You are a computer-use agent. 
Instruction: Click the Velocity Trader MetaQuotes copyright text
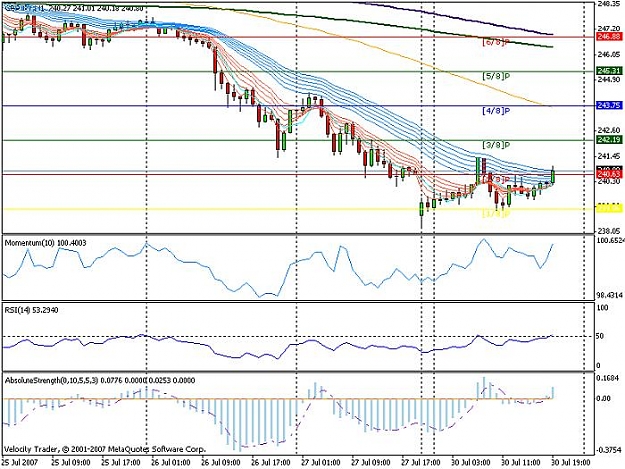104,449
